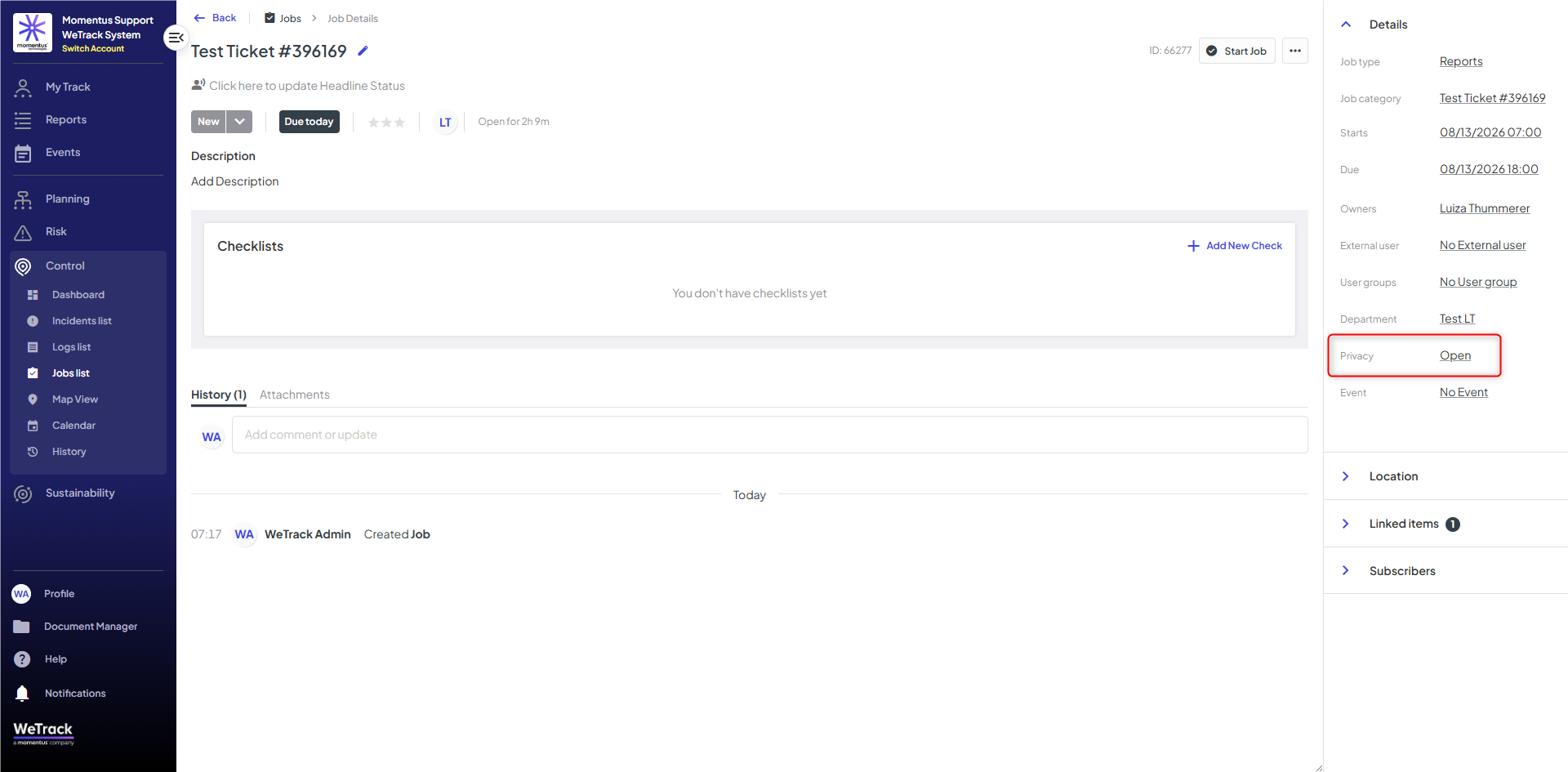
Task: Click the Map View pin icon
Action: [x=33, y=399]
